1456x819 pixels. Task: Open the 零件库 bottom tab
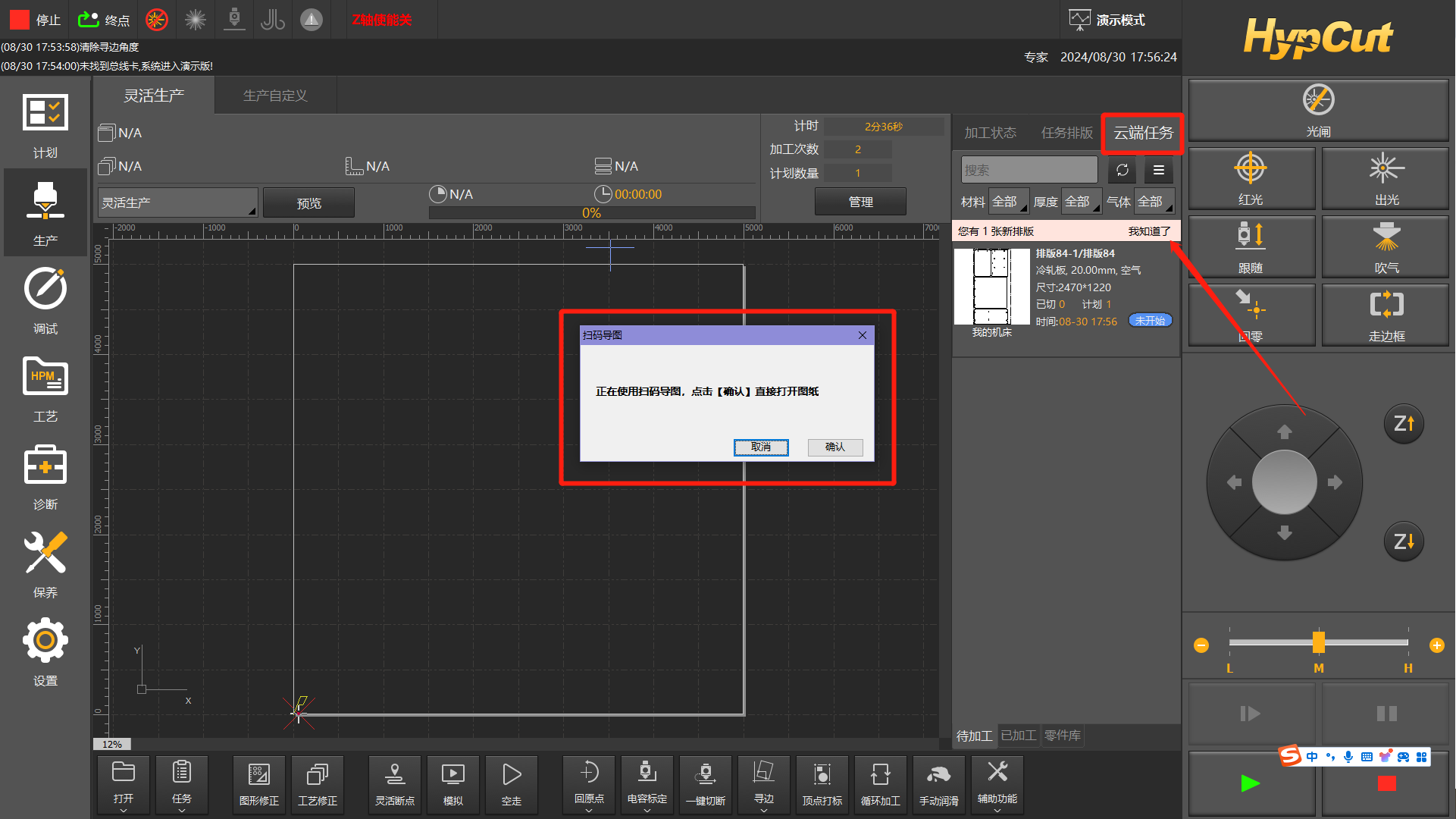1063,736
